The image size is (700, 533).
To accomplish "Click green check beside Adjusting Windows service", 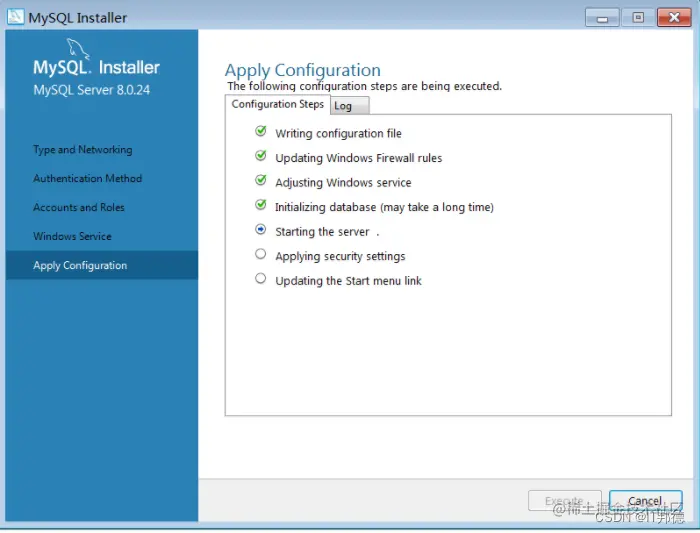I will (261, 180).
